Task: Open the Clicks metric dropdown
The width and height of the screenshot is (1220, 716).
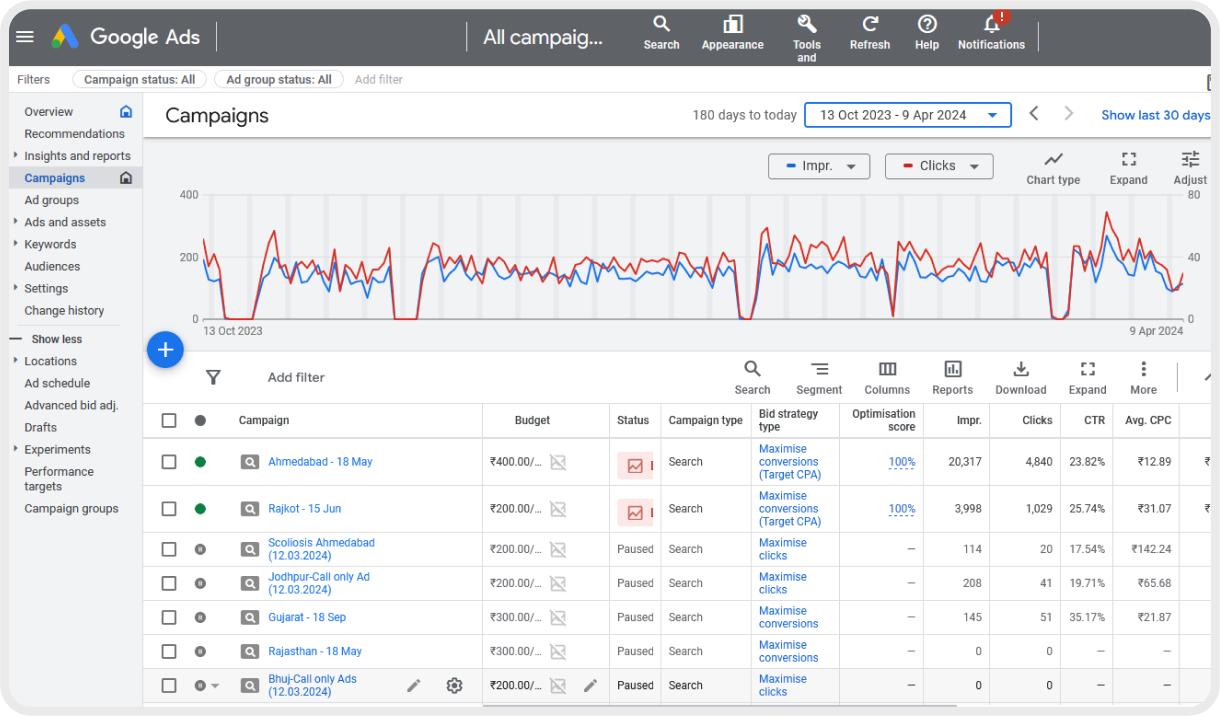Action: click(939, 166)
